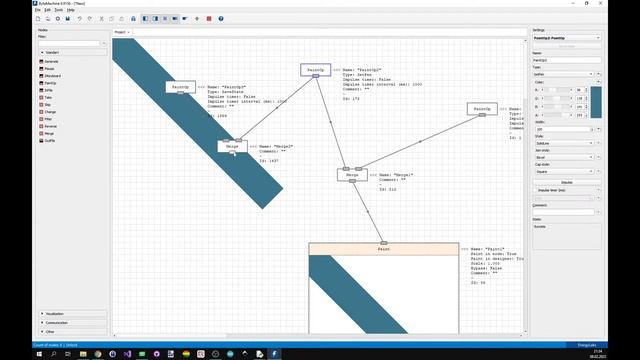Open help via the blue question icon
The height and width of the screenshot is (360, 640).
point(221,19)
